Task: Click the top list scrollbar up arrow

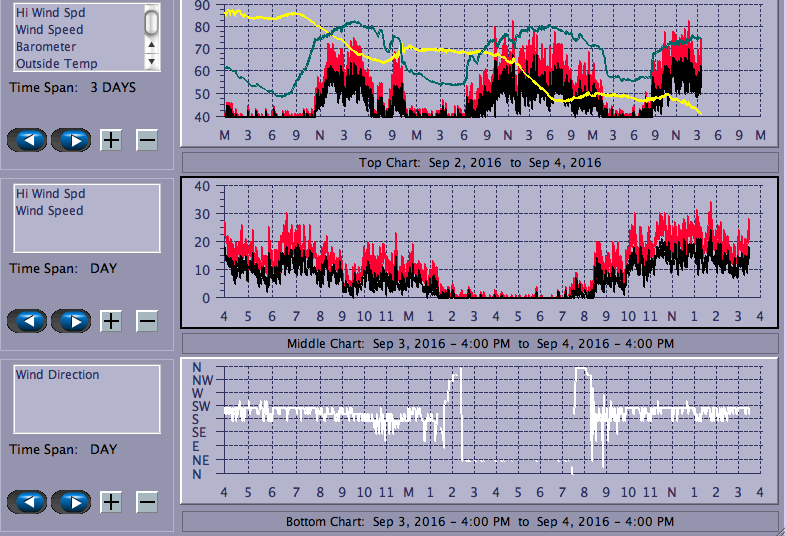Action: click(x=152, y=45)
